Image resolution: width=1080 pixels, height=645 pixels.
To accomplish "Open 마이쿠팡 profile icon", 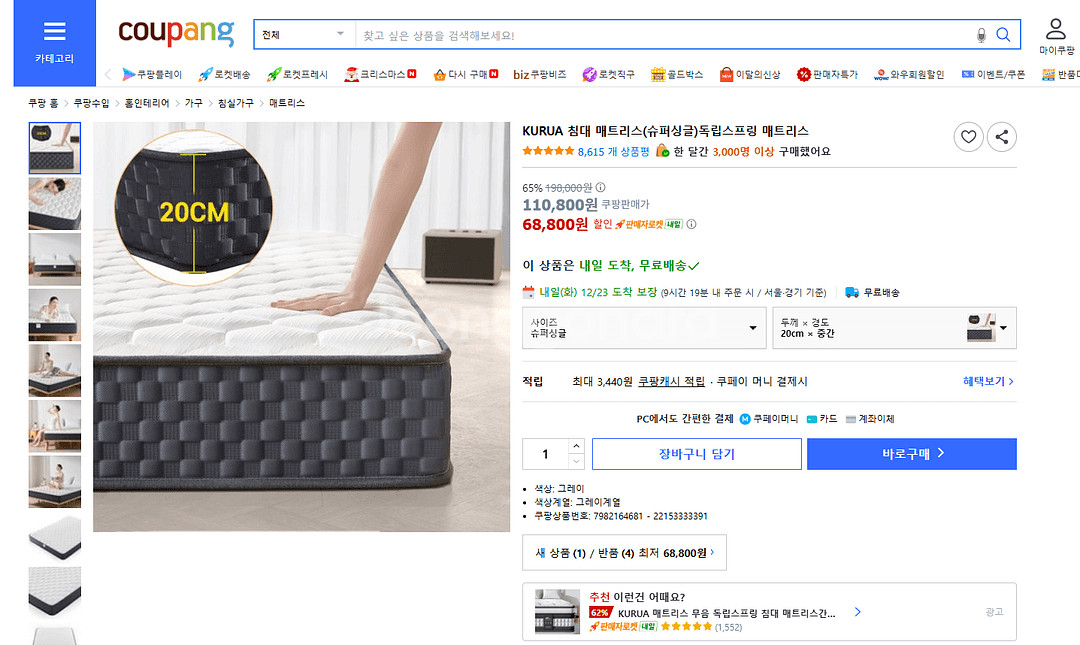I will pos(1056,37).
